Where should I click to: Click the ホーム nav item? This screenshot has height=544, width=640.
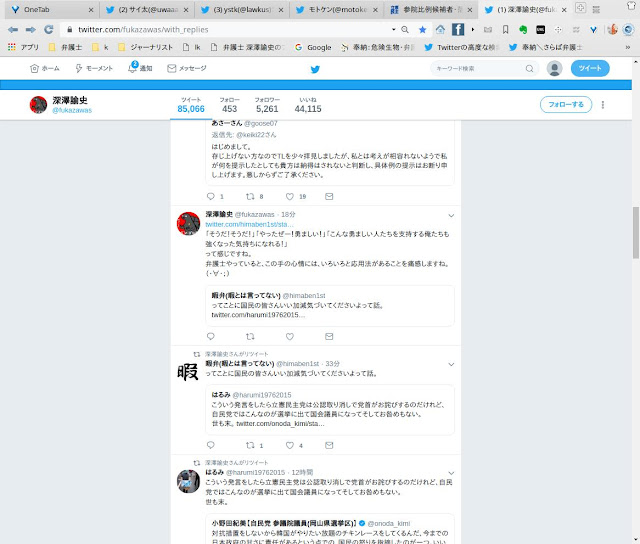45,68
